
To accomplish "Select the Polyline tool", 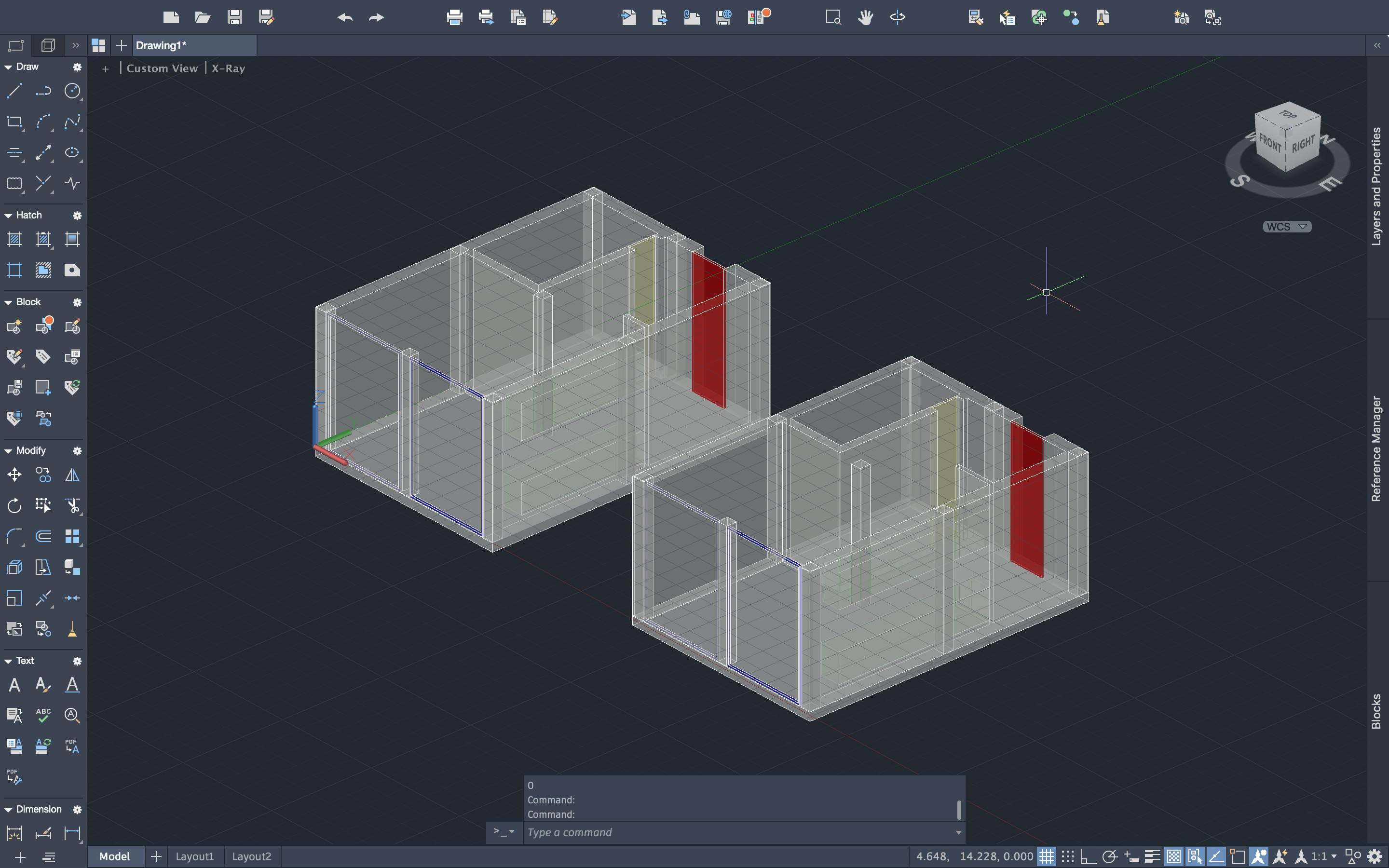I will pos(43,91).
